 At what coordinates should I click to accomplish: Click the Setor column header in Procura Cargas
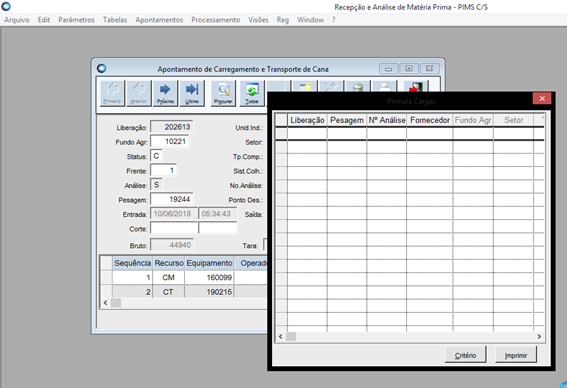click(x=513, y=120)
